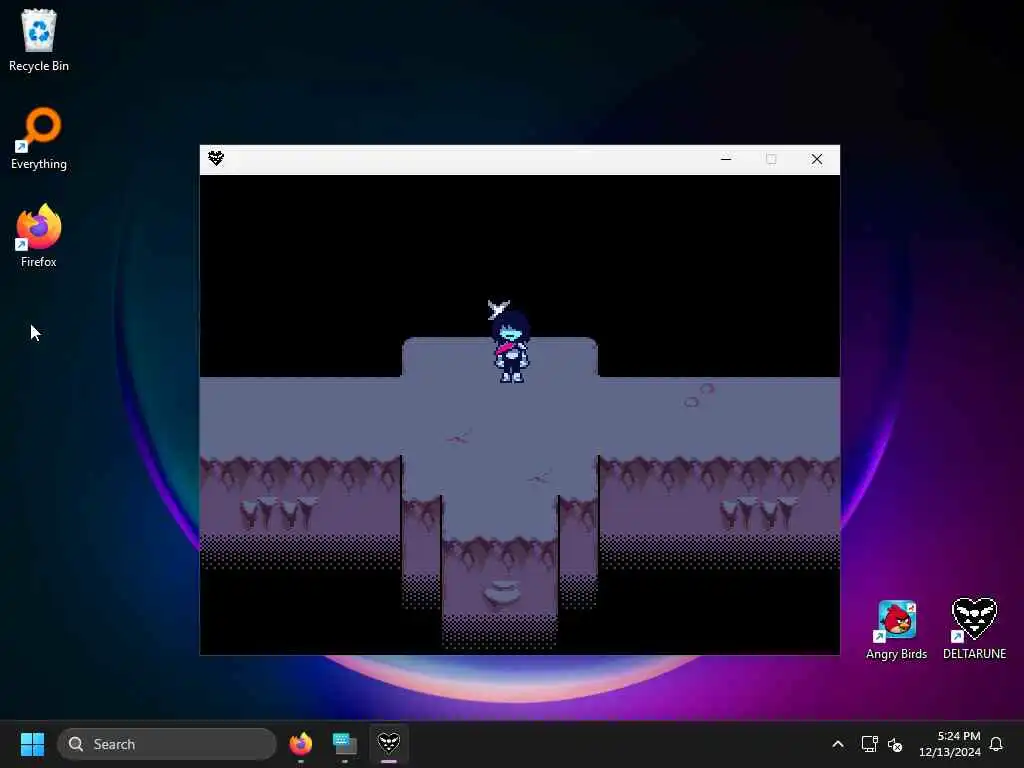
Task: Click the DELTARUNE heart icon in title bar
Action: [216, 158]
